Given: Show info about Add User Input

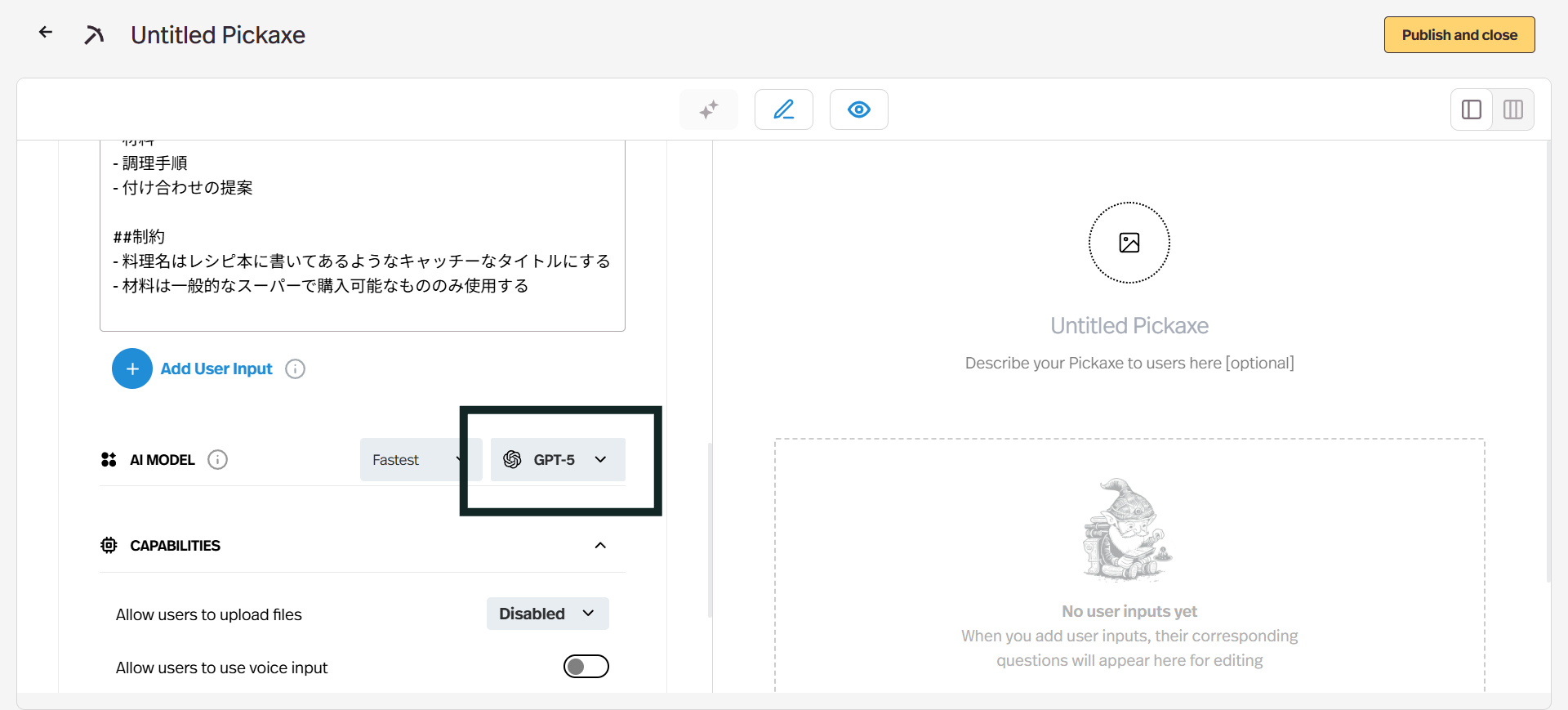Looking at the screenshot, I should (x=295, y=368).
